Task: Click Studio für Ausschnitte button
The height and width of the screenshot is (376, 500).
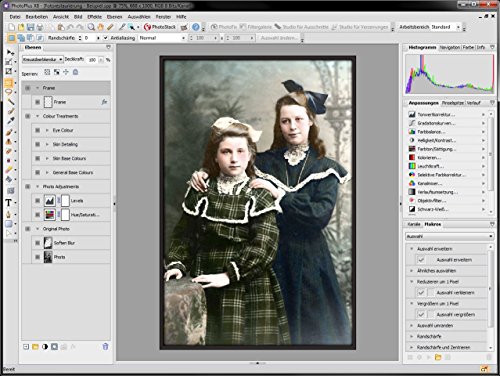Action: click(x=302, y=27)
